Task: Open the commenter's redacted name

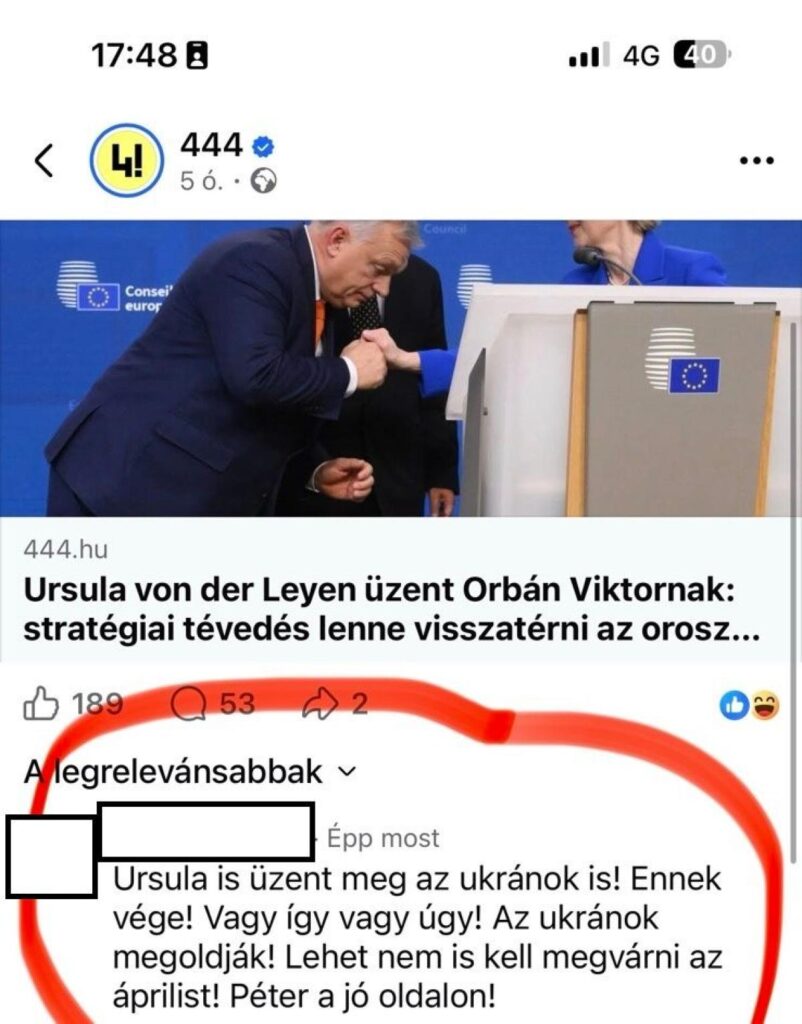Action: [x=206, y=831]
